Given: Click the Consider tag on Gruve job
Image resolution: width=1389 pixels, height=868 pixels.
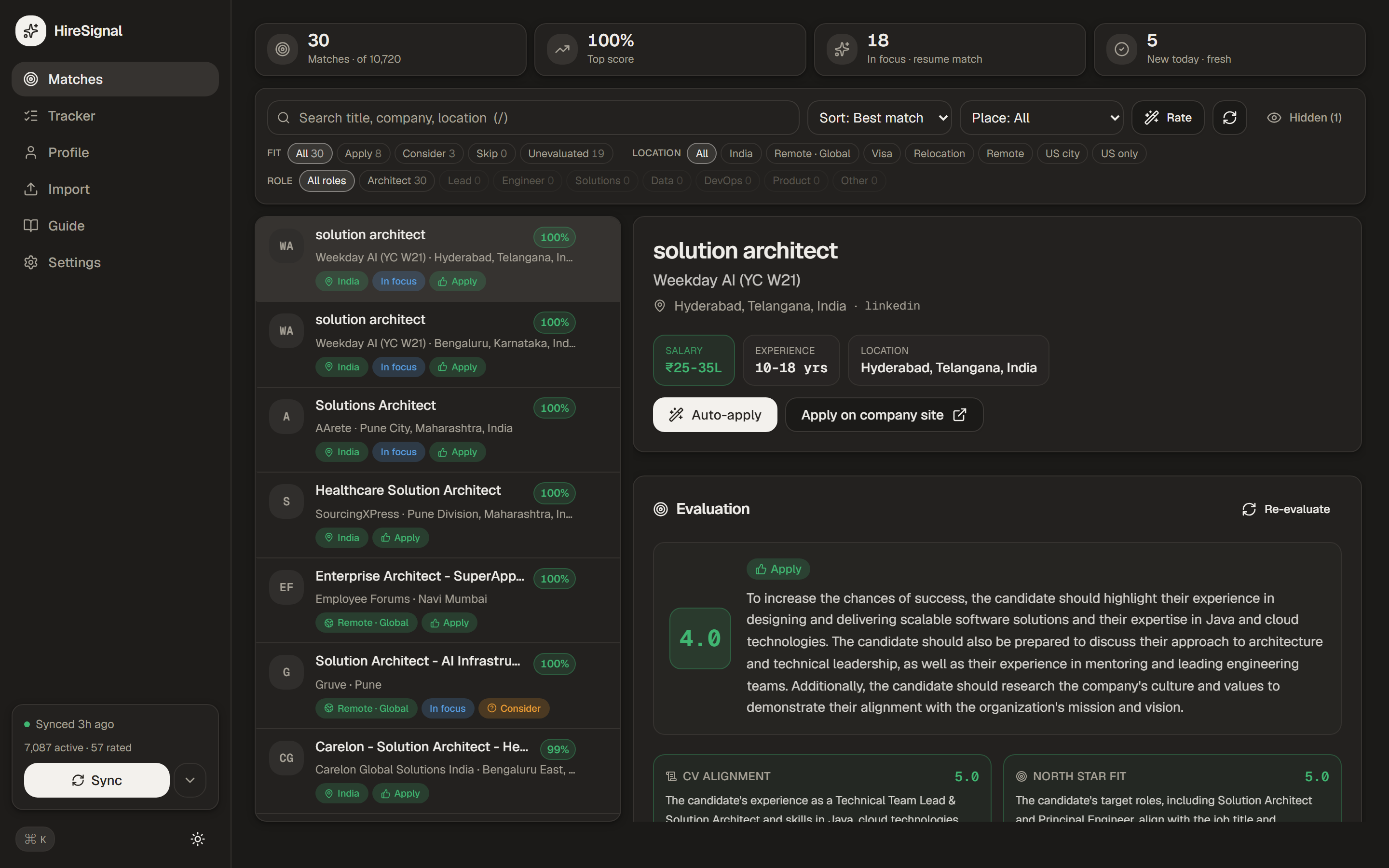Looking at the screenshot, I should pyautogui.click(x=514, y=708).
